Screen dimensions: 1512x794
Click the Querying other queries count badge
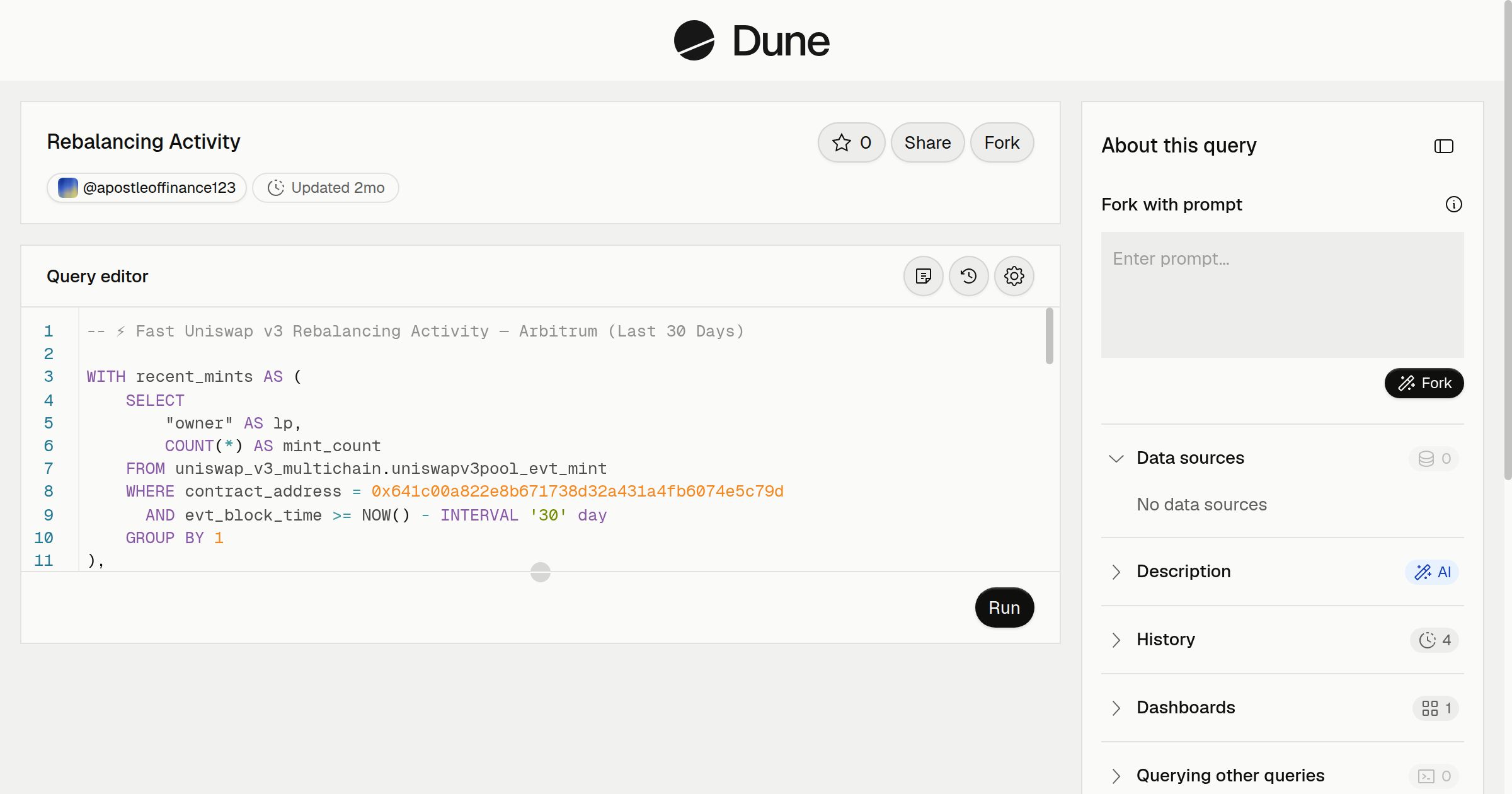(1435, 776)
